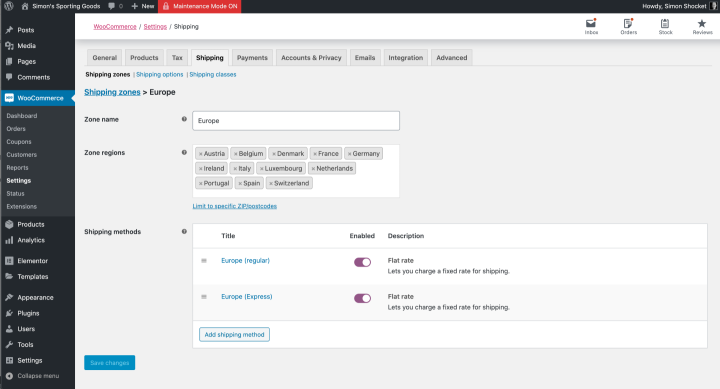Collapse the admin sidebar menu
The height and width of the screenshot is (389, 720).
tap(32, 376)
